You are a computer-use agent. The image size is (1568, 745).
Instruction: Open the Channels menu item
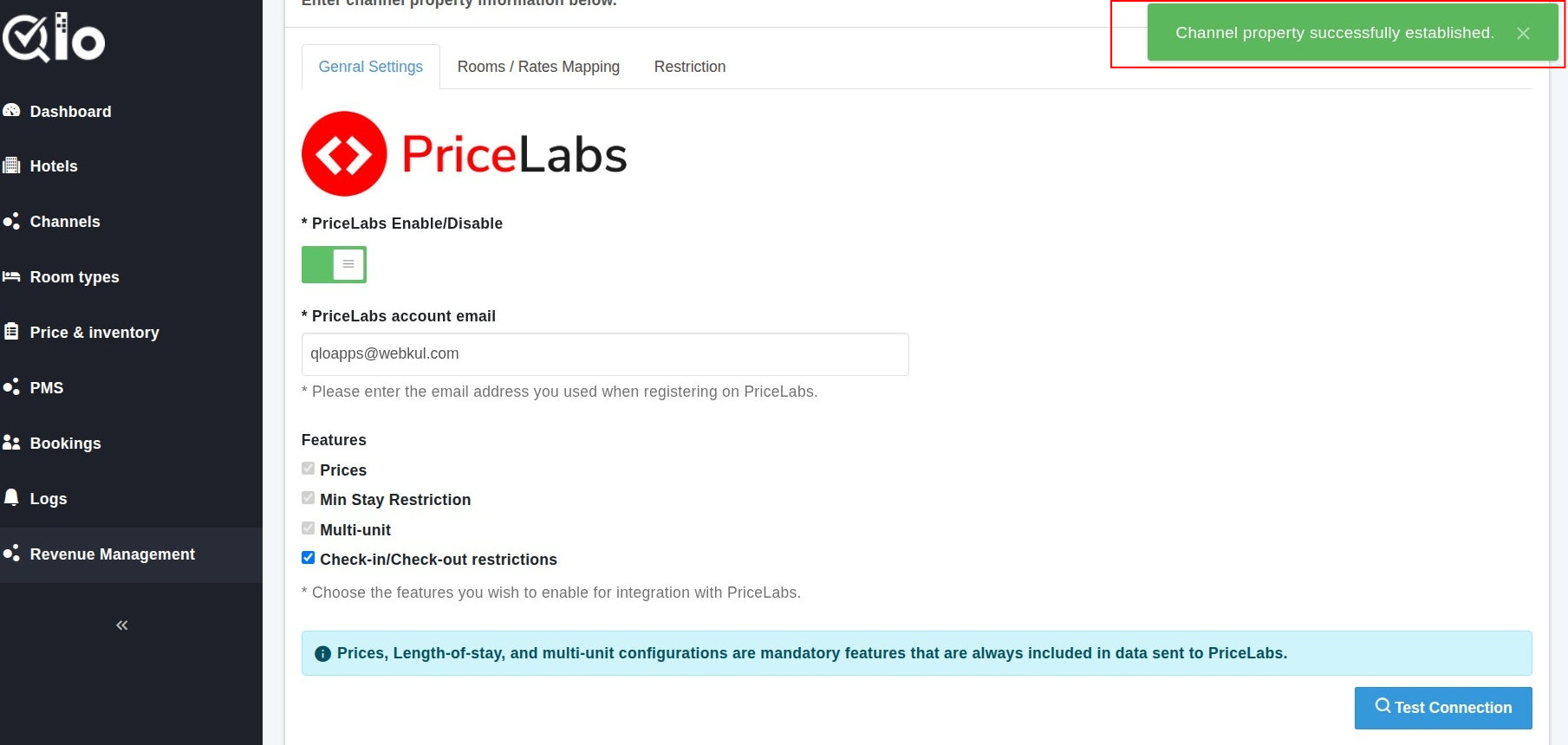pyautogui.click(x=64, y=222)
